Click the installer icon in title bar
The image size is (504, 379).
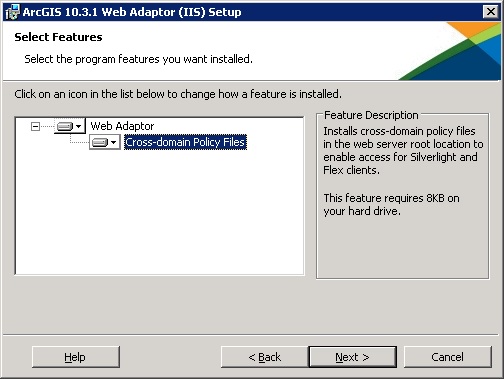[13, 12]
